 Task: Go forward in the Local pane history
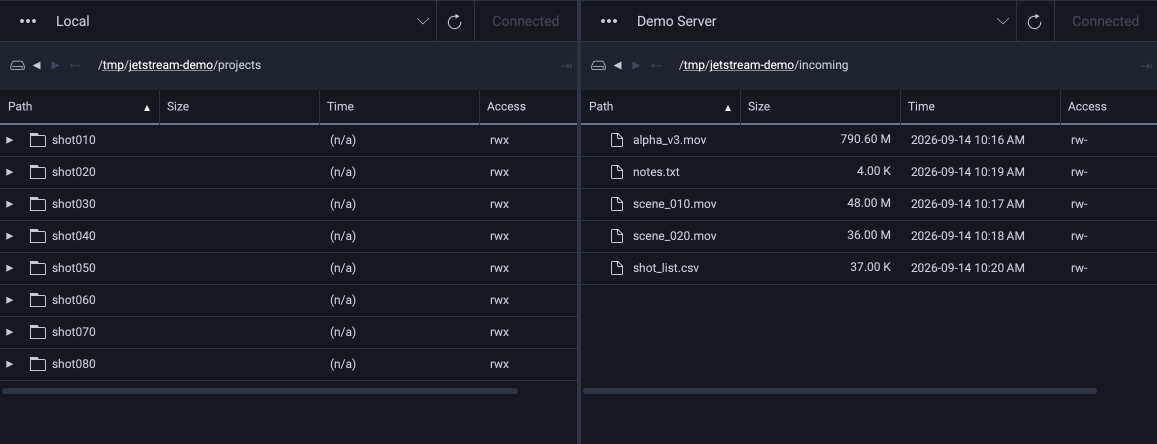coord(55,66)
